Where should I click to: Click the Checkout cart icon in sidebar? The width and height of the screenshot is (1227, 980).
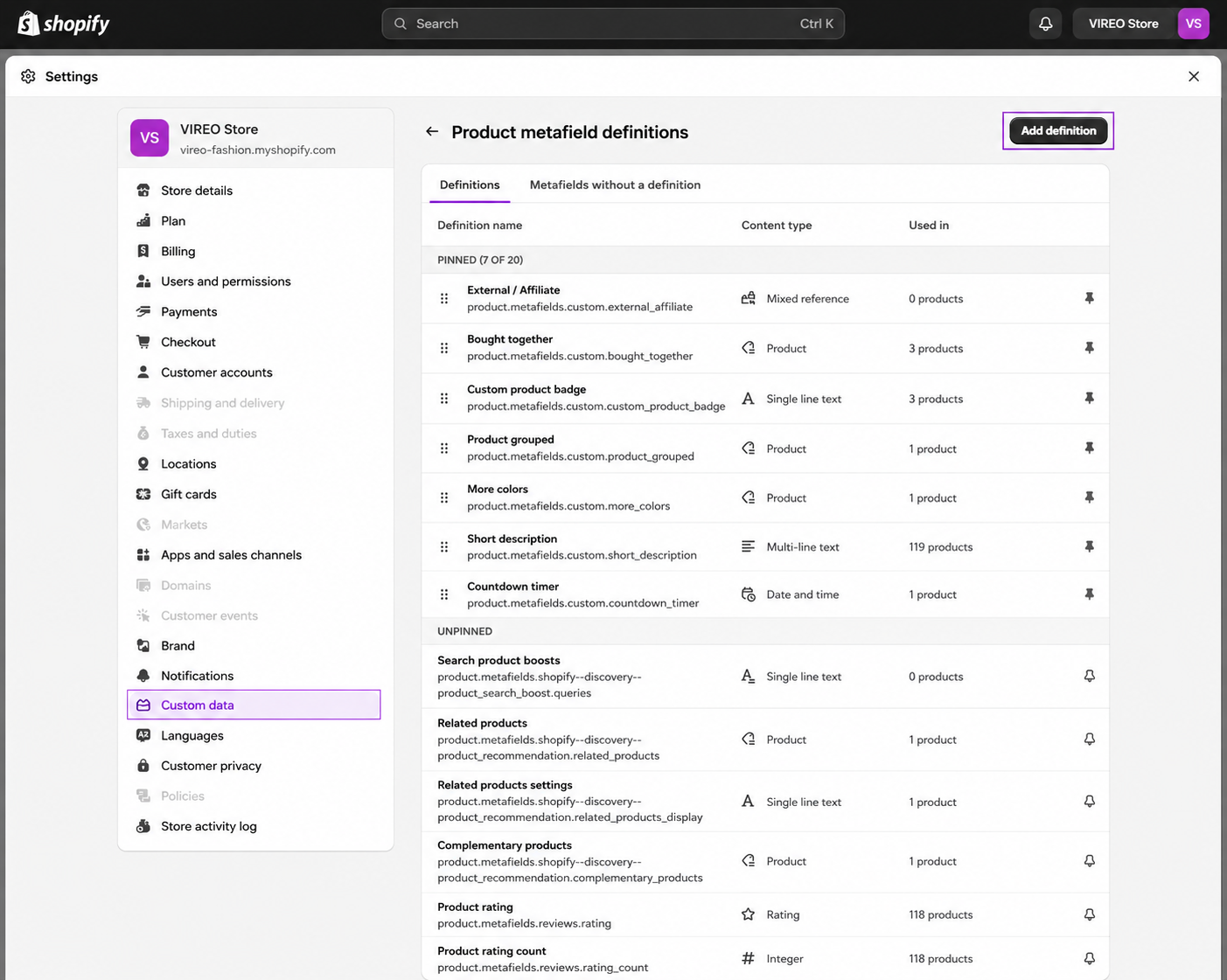pyautogui.click(x=143, y=342)
